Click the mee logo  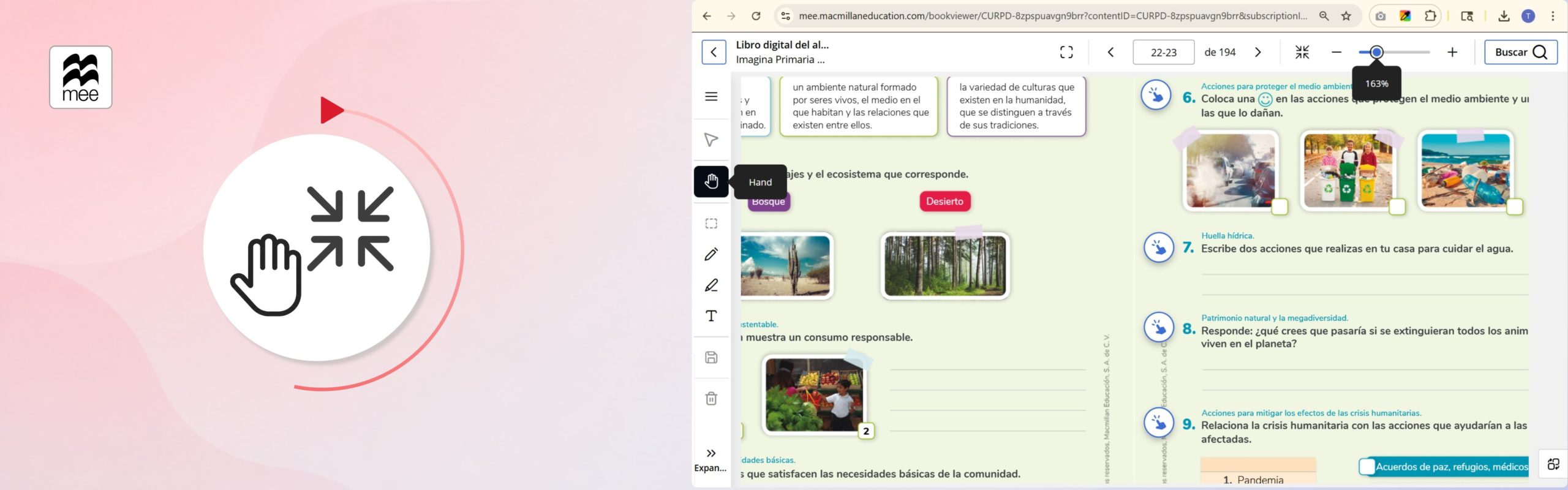(81, 77)
